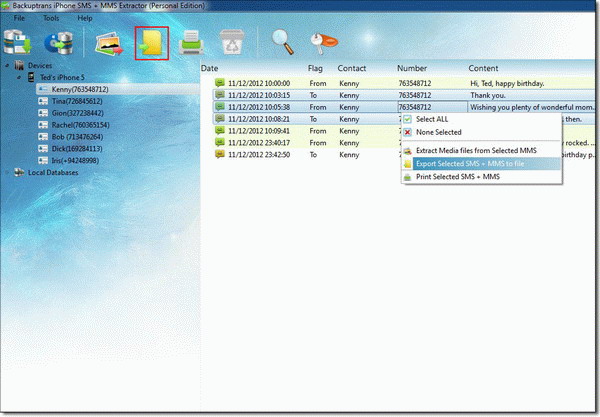Click message 'Hi, Ted, happy birthday.'

(x=507, y=83)
